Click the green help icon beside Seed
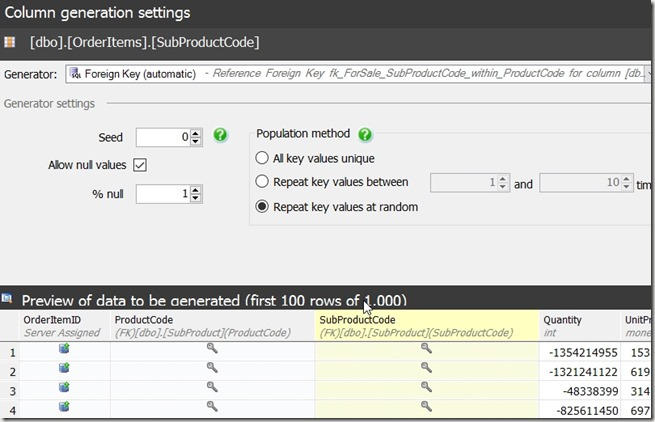This screenshot has width=655, height=422. pyautogui.click(x=221, y=136)
